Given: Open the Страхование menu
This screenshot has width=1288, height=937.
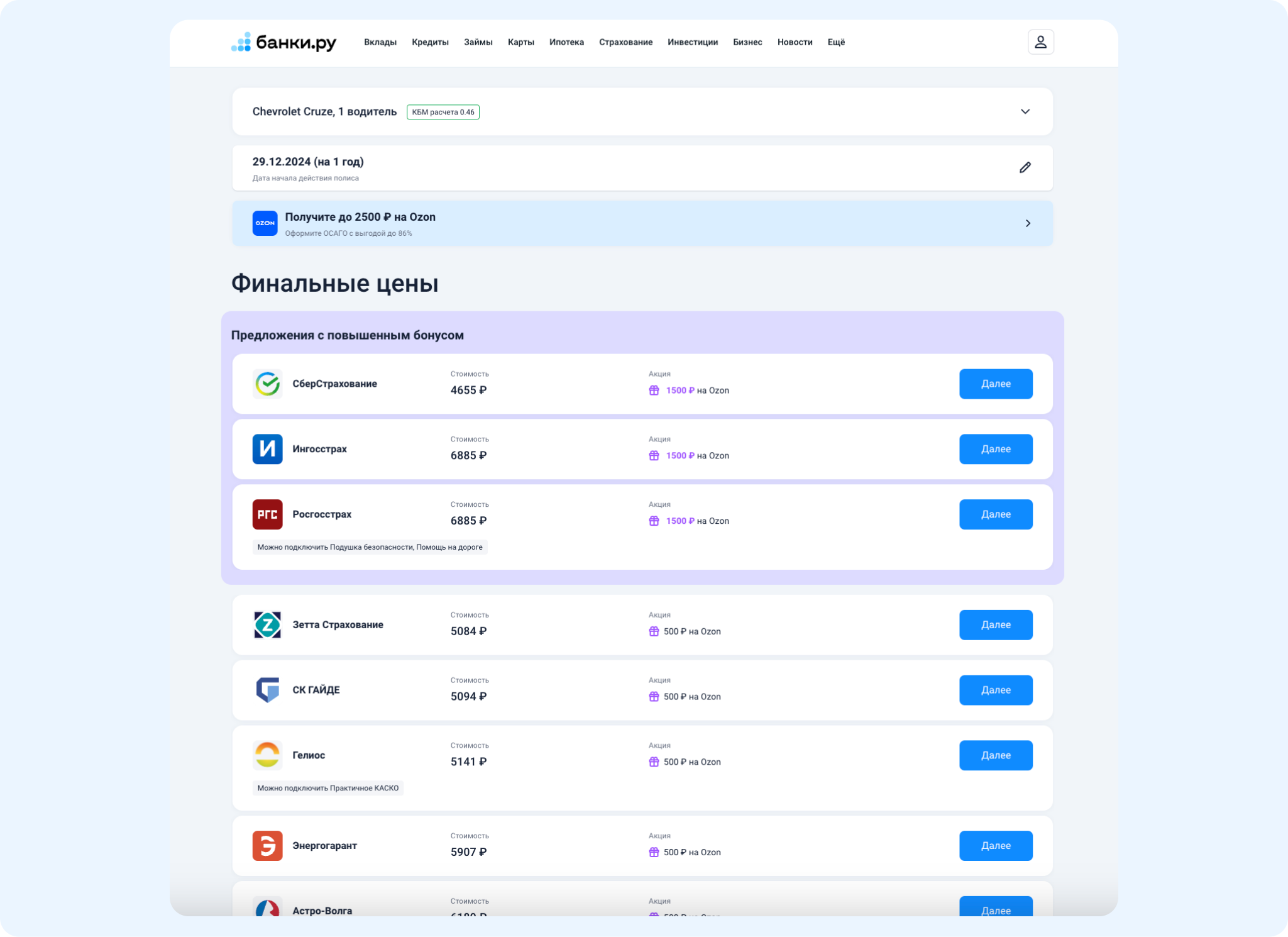Looking at the screenshot, I should pyautogui.click(x=625, y=42).
